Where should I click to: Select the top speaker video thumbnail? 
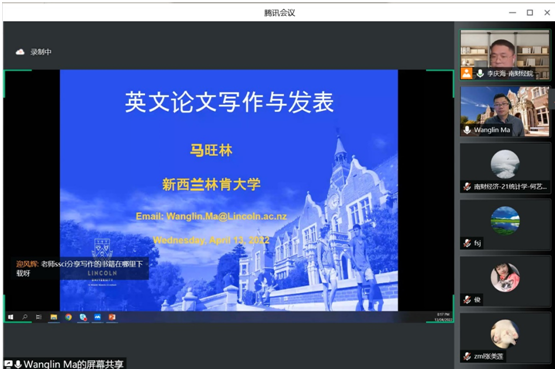click(x=505, y=54)
